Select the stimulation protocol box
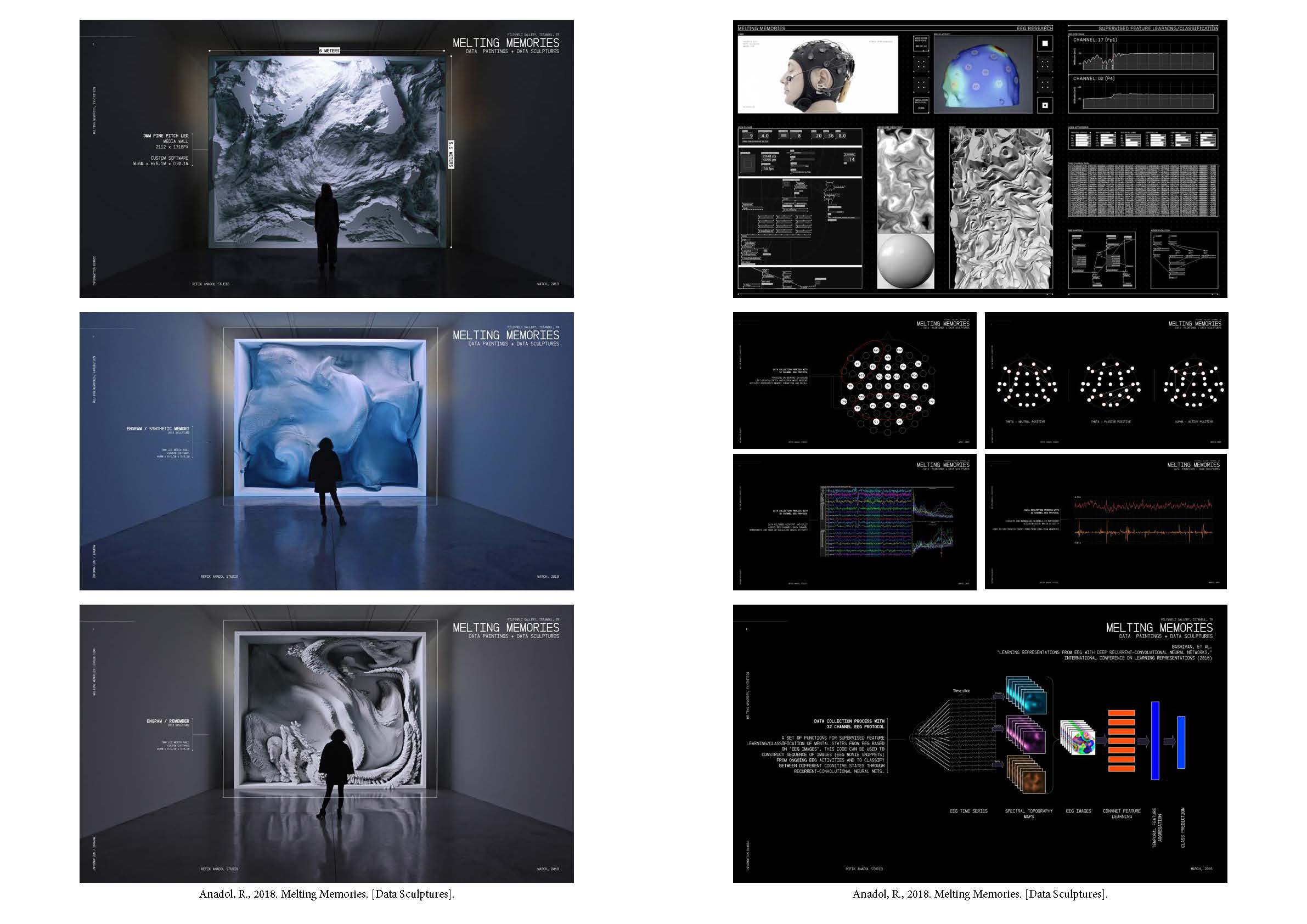The width and height of the screenshot is (1307, 924). coord(921,105)
